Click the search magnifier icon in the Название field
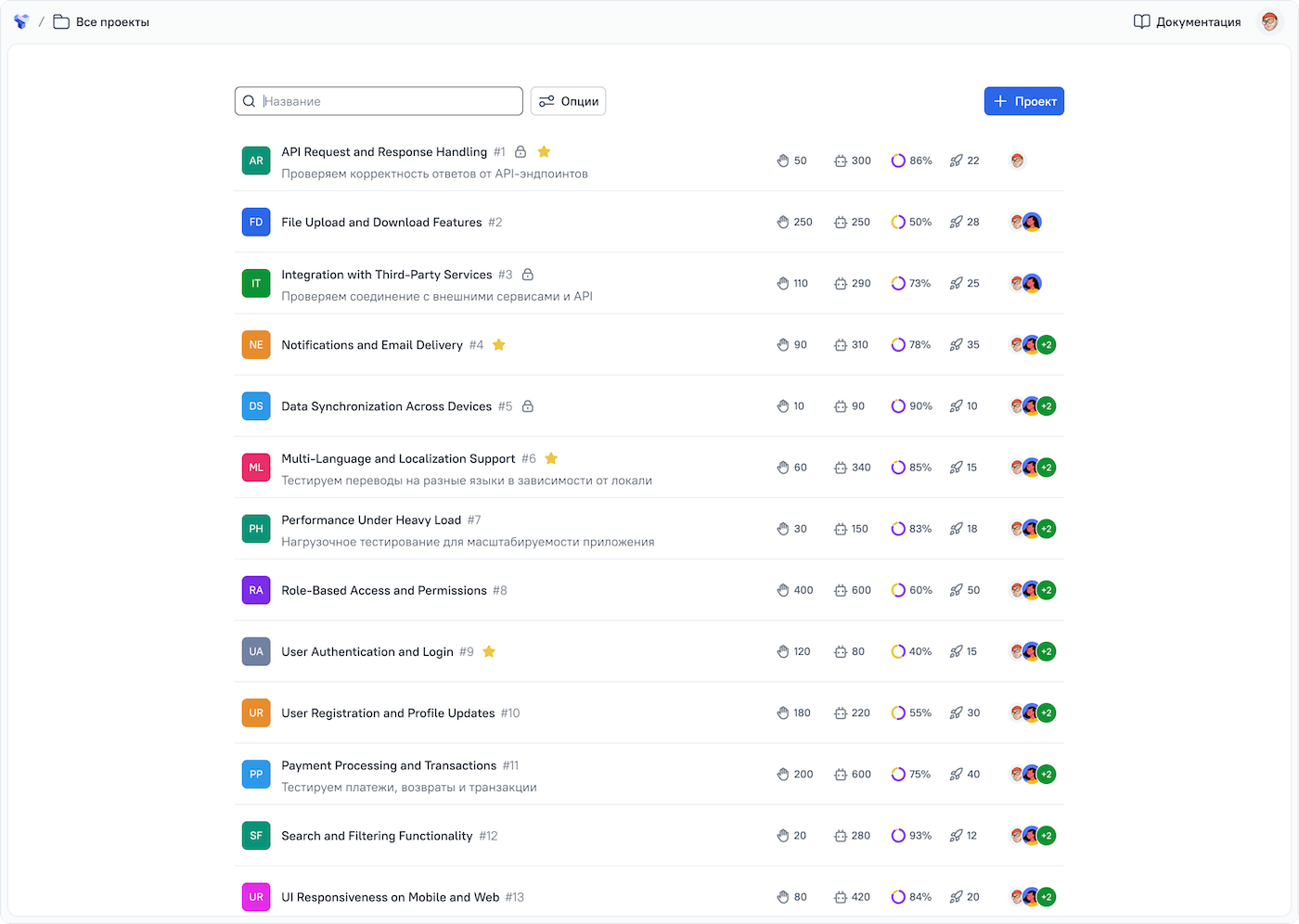Viewport: 1299px width, 924px height. (x=250, y=100)
